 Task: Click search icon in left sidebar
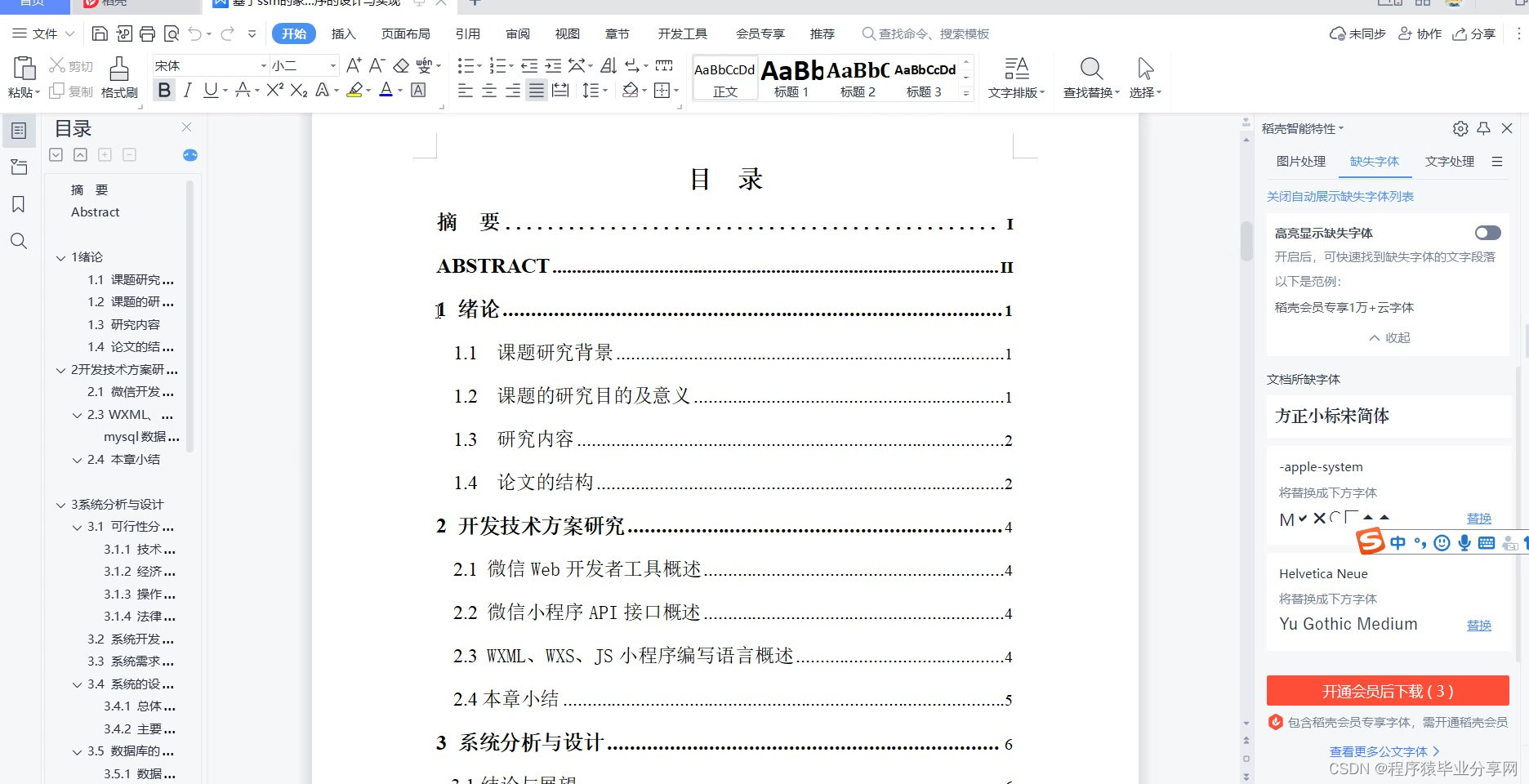(19, 241)
